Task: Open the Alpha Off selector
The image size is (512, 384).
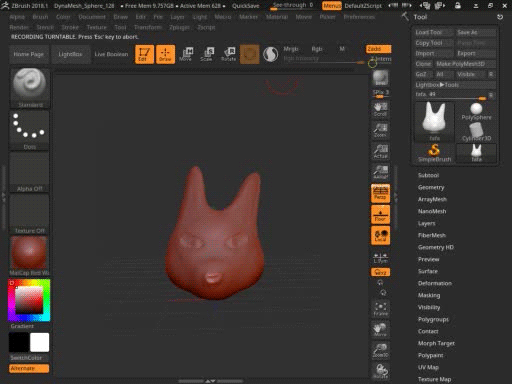Action: click(30, 172)
